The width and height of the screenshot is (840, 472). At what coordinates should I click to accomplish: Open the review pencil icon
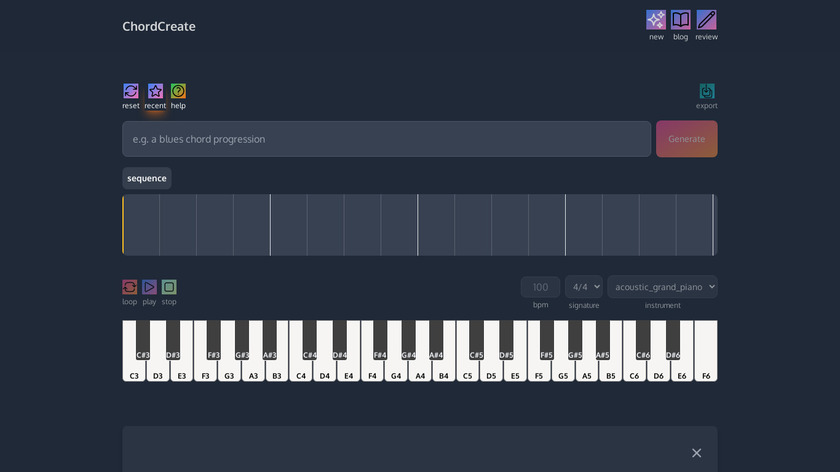pos(706,20)
